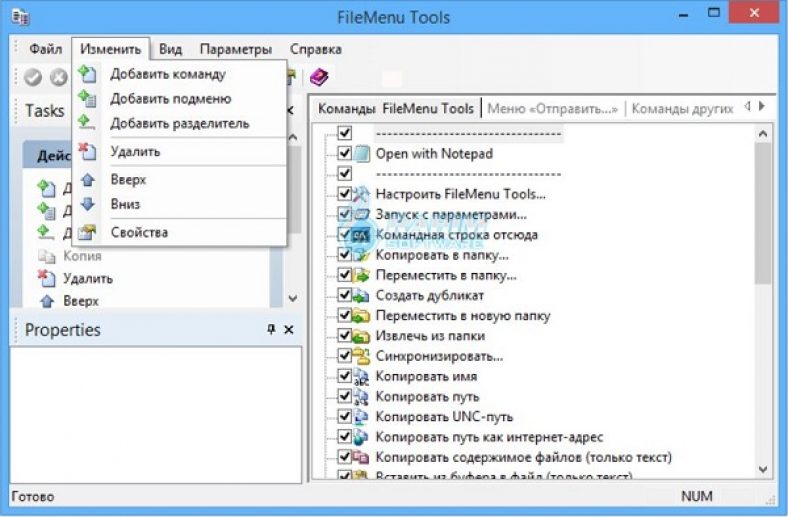Click the console icon of Командная строка отсюда
The height and width of the screenshot is (517, 788).
pos(361,235)
